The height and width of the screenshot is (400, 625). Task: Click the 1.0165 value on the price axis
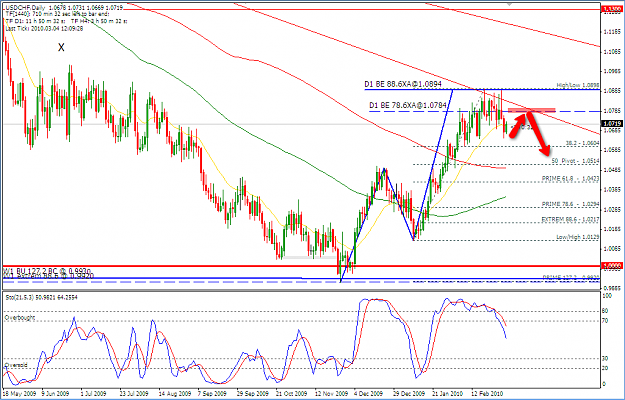coord(613,229)
